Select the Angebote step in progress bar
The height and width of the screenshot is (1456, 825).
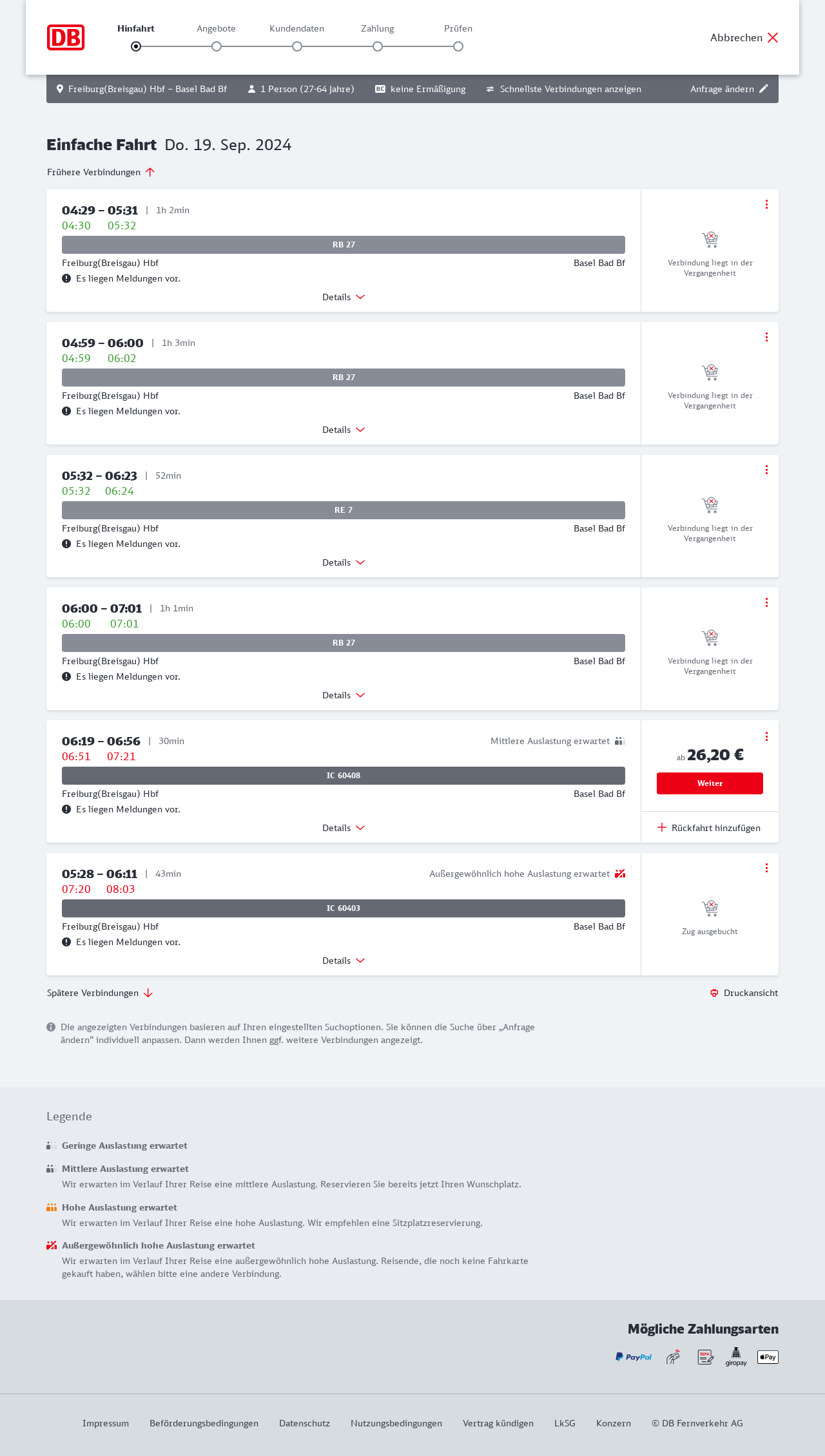217,46
